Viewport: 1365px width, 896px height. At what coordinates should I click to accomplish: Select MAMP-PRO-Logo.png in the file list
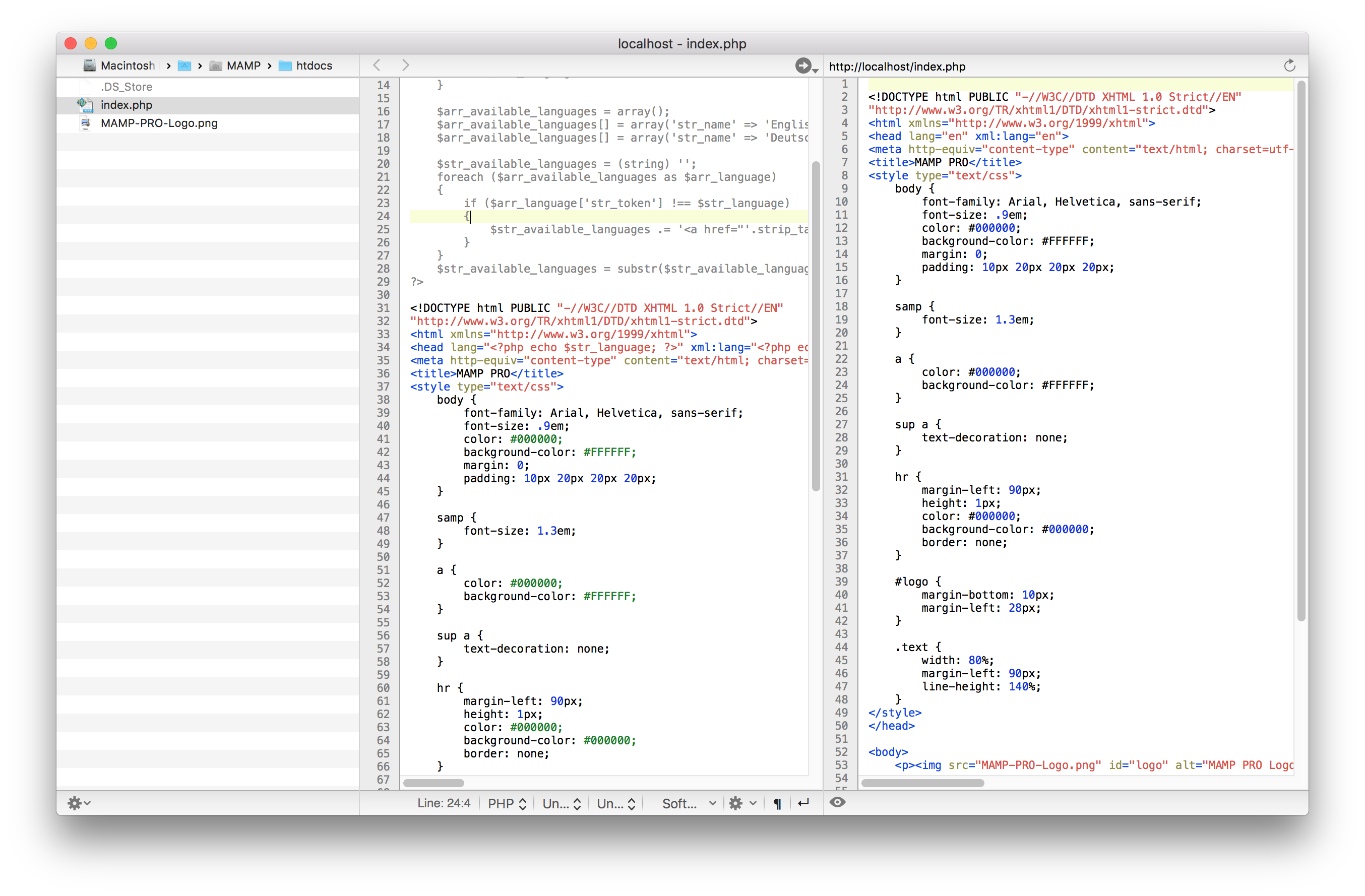208,123
